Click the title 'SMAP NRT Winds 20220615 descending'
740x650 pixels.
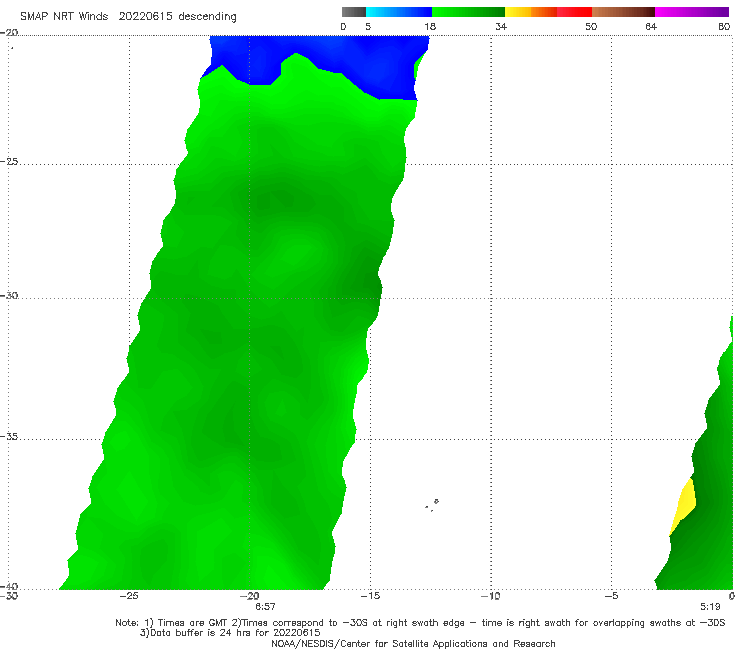pos(128,17)
